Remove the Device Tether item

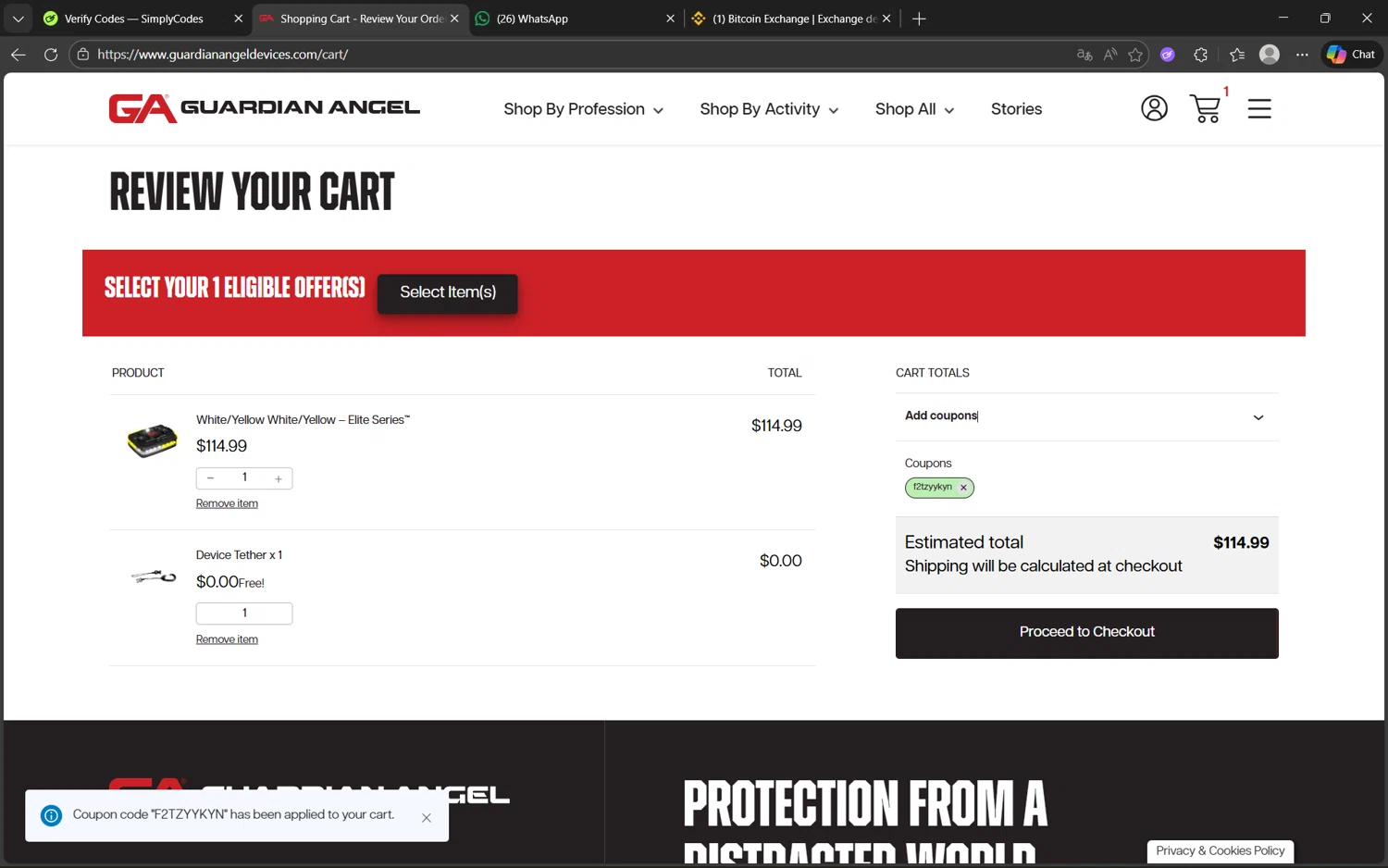[x=227, y=639]
